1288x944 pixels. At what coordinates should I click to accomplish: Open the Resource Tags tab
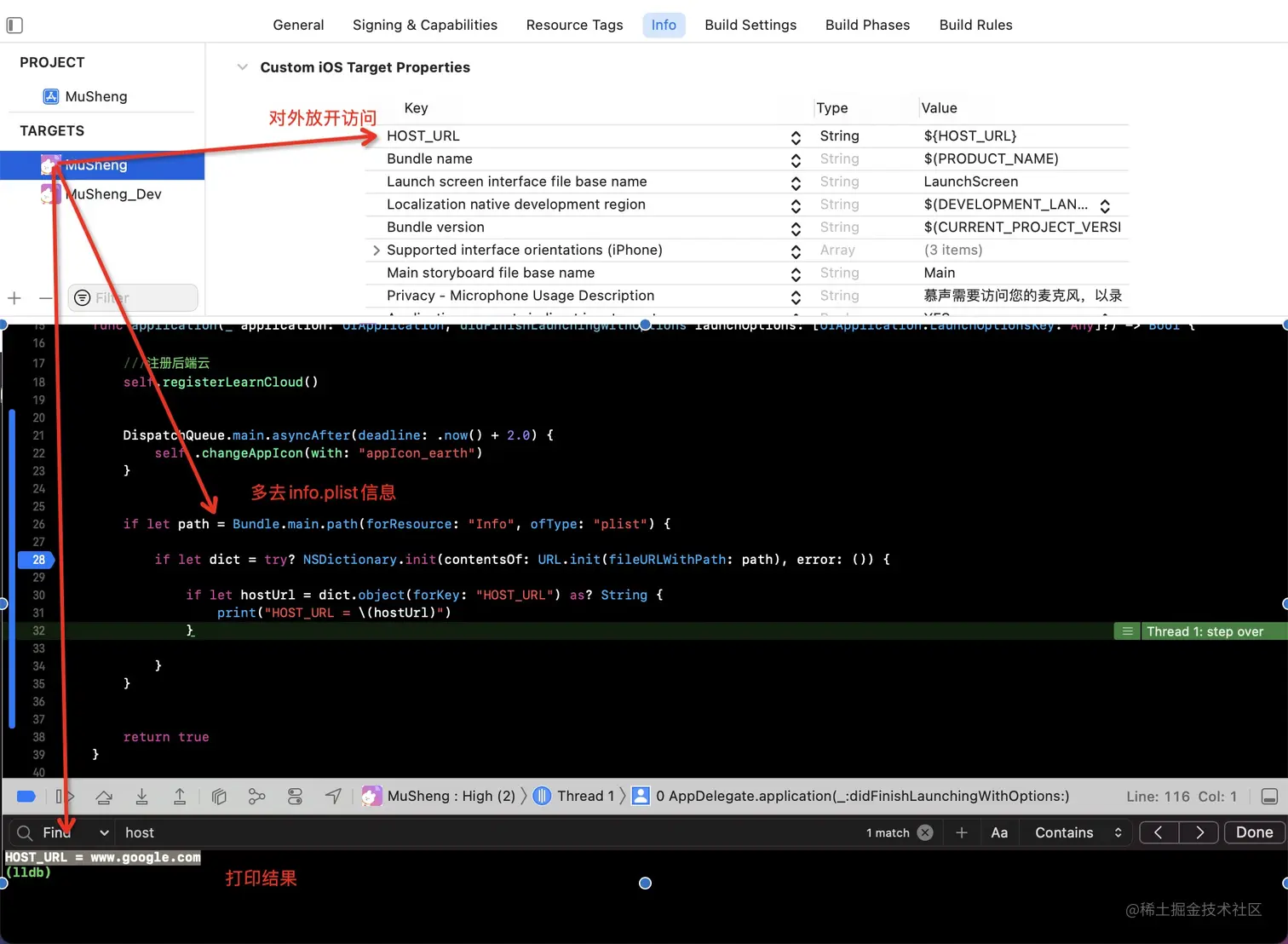[x=574, y=25]
